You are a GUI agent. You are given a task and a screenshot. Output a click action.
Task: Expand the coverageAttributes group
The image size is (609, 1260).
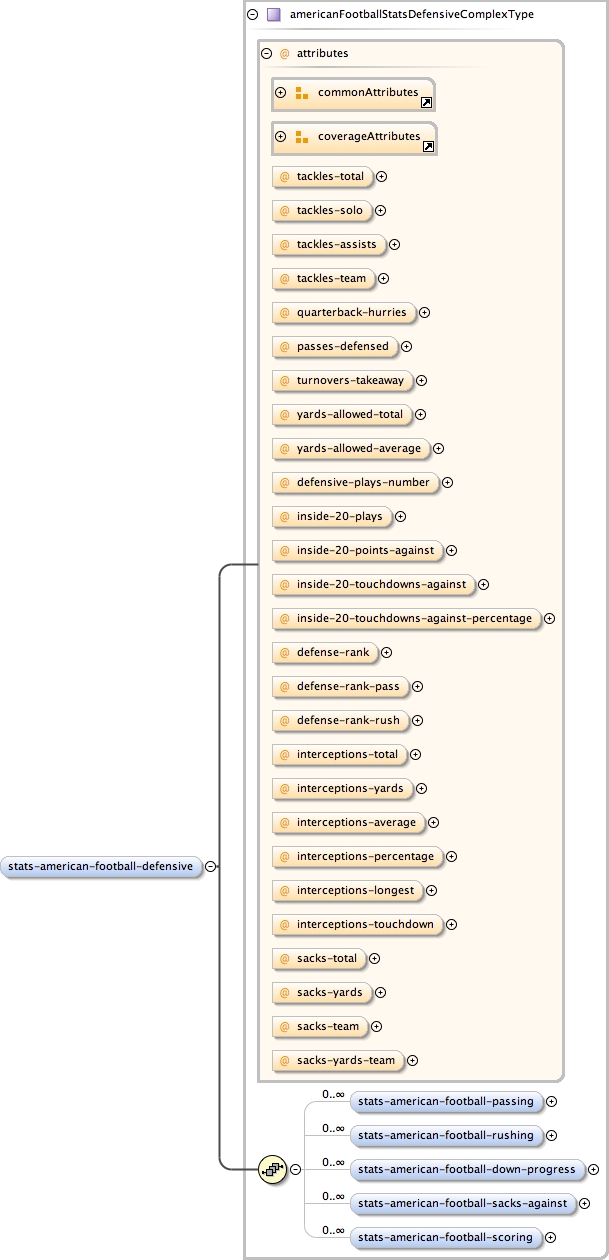click(x=281, y=136)
